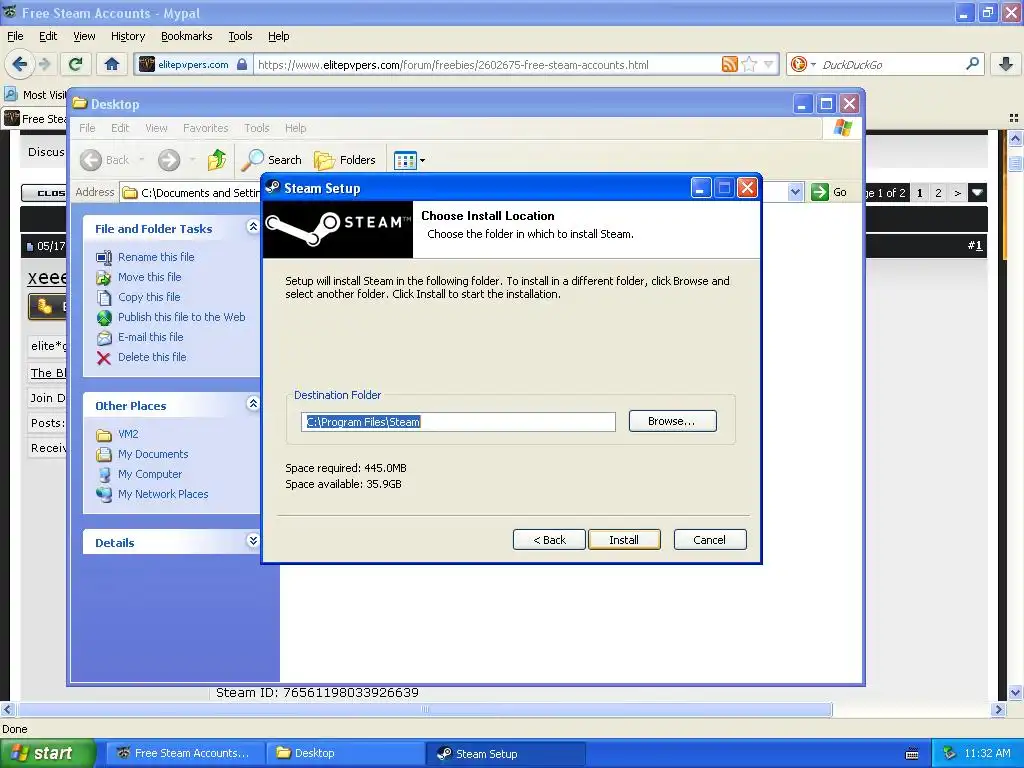Switch to Steam Setup taskbar button

click(x=504, y=753)
